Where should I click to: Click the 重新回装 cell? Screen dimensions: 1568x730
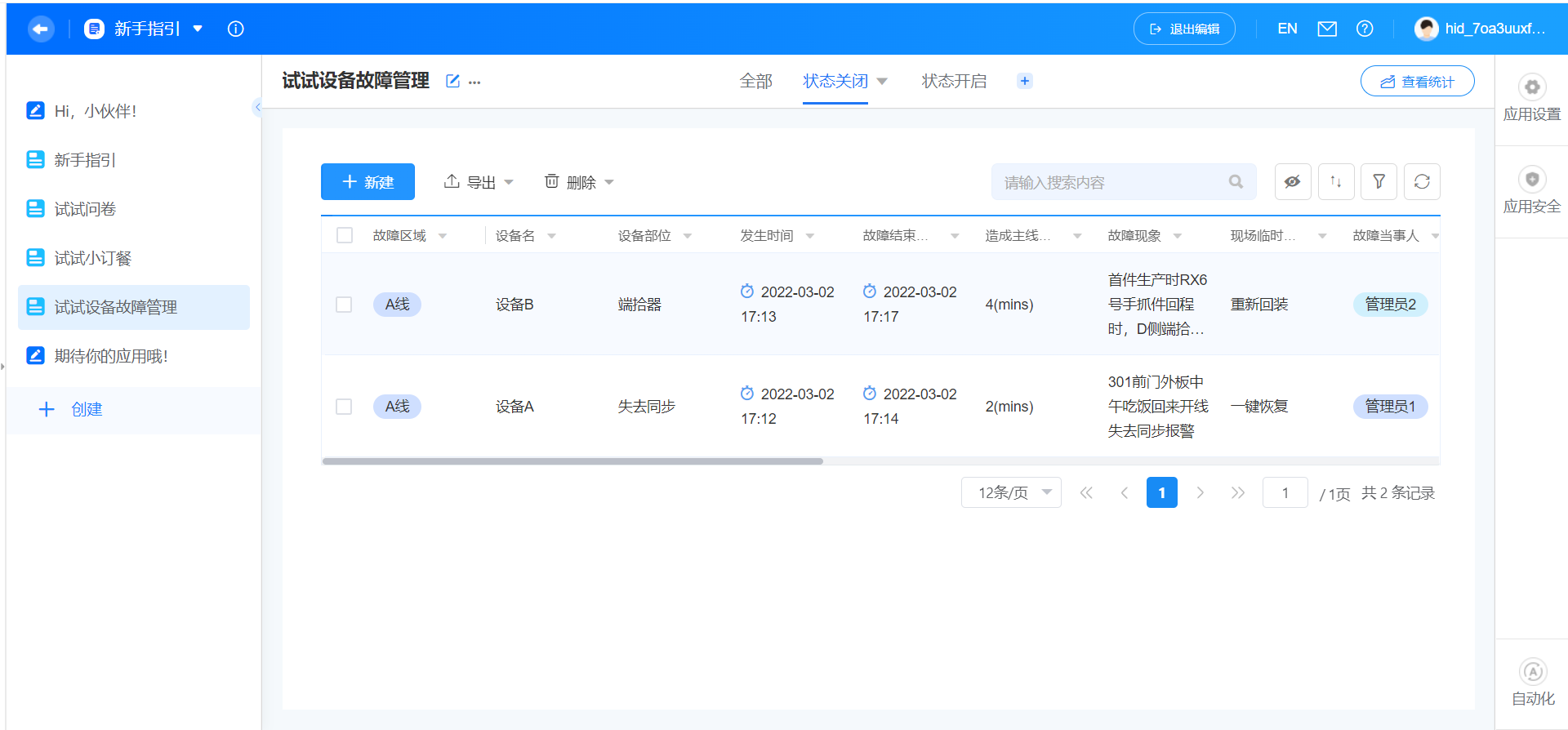(1259, 305)
